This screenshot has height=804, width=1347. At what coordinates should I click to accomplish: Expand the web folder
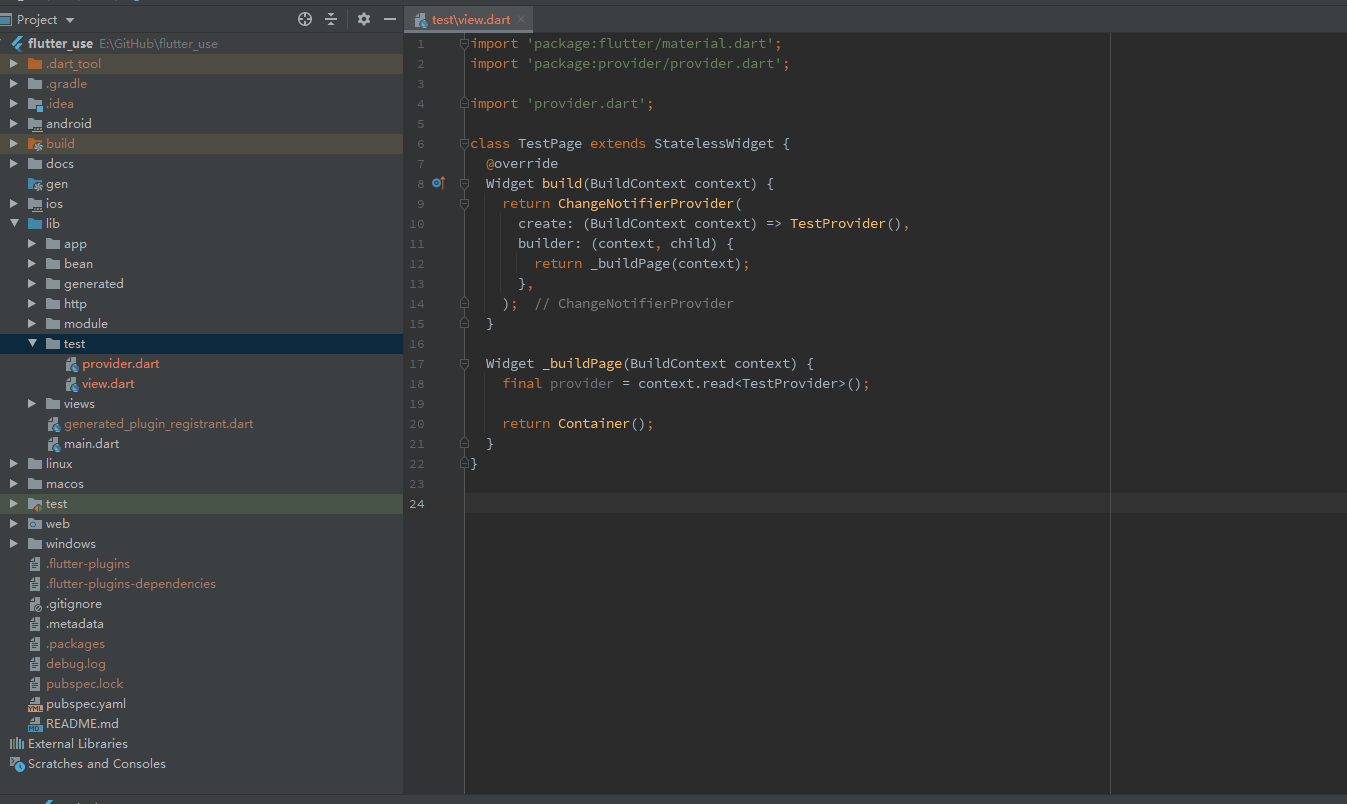14,524
